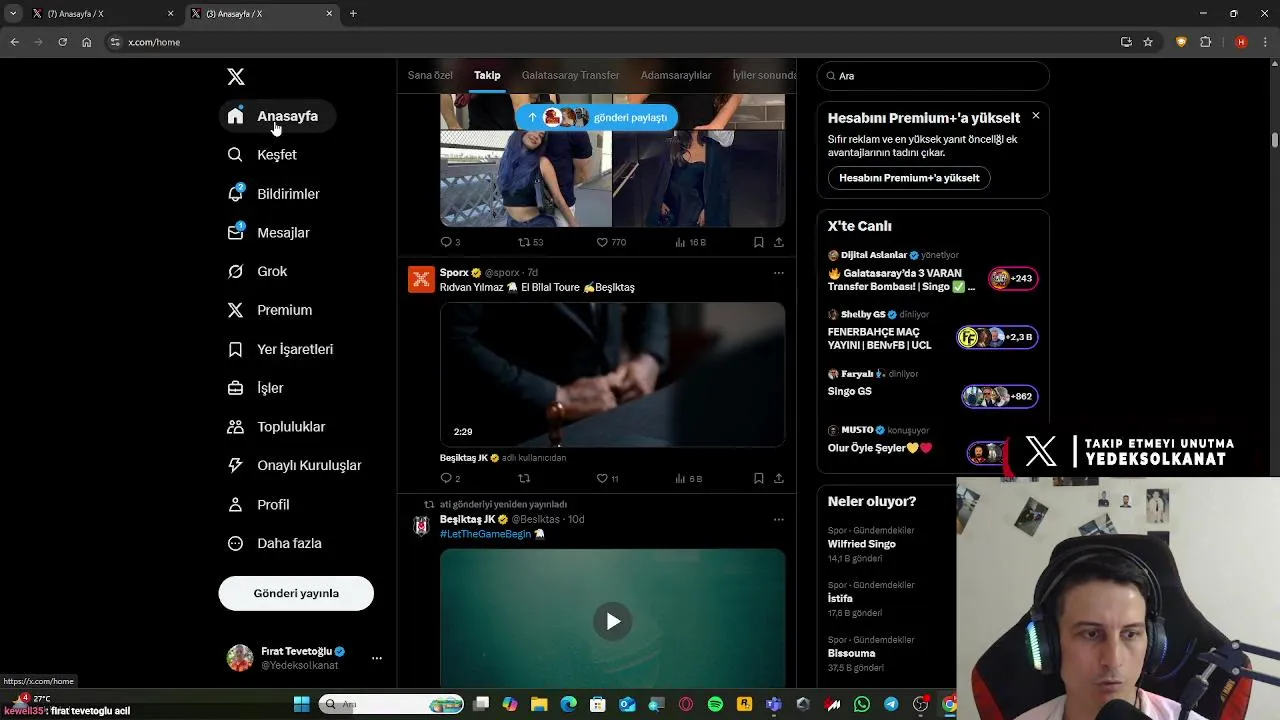Bookmark the post with 770 likes

759,242
